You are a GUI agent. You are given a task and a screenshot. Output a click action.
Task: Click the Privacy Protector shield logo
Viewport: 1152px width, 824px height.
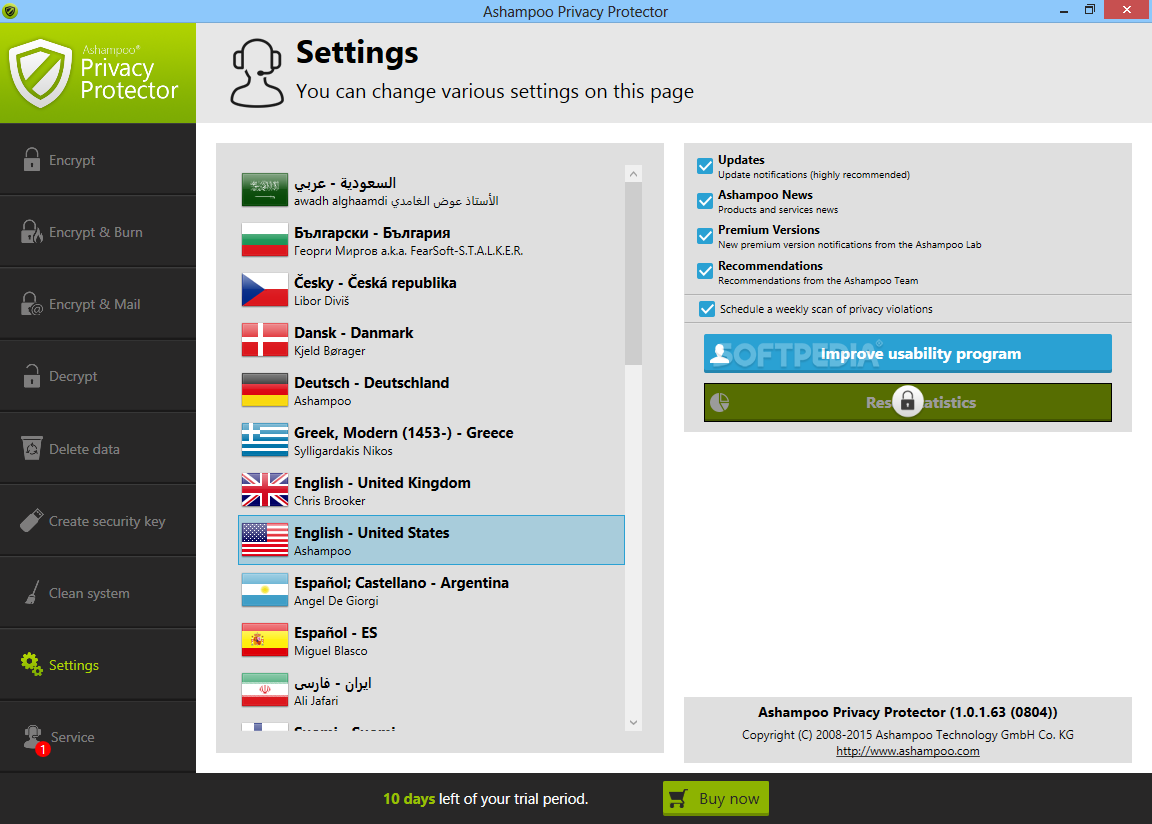click(x=40, y=73)
